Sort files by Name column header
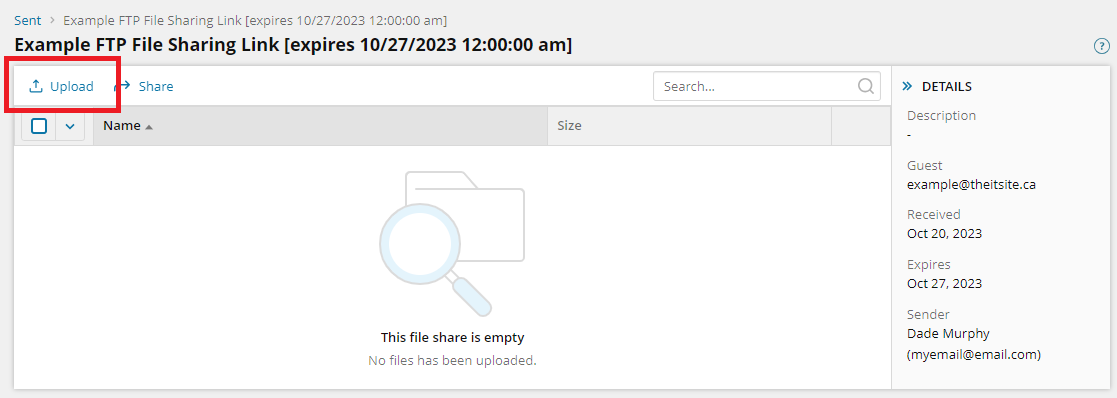The width and height of the screenshot is (1117, 398). pyautogui.click(x=122, y=126)
